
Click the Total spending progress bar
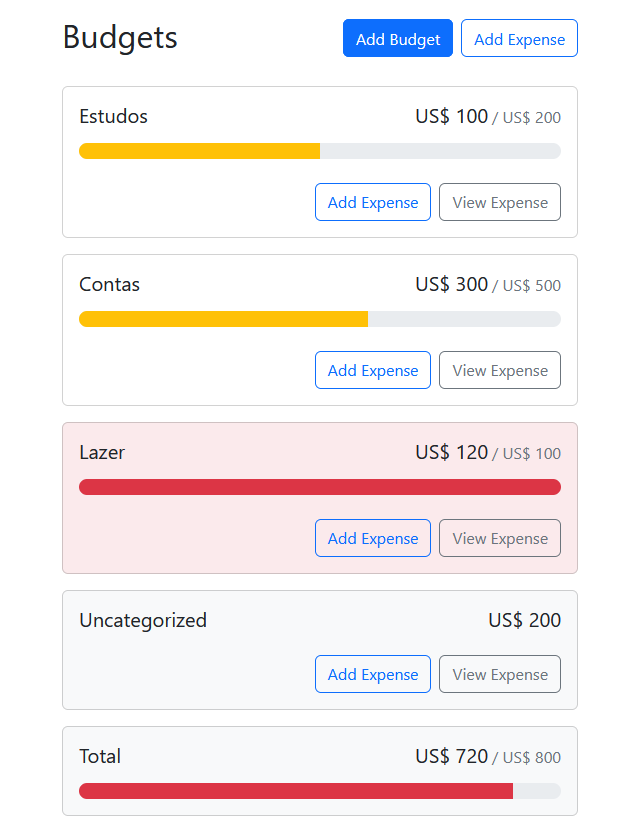pyautogui.click(x=320, y=791)
